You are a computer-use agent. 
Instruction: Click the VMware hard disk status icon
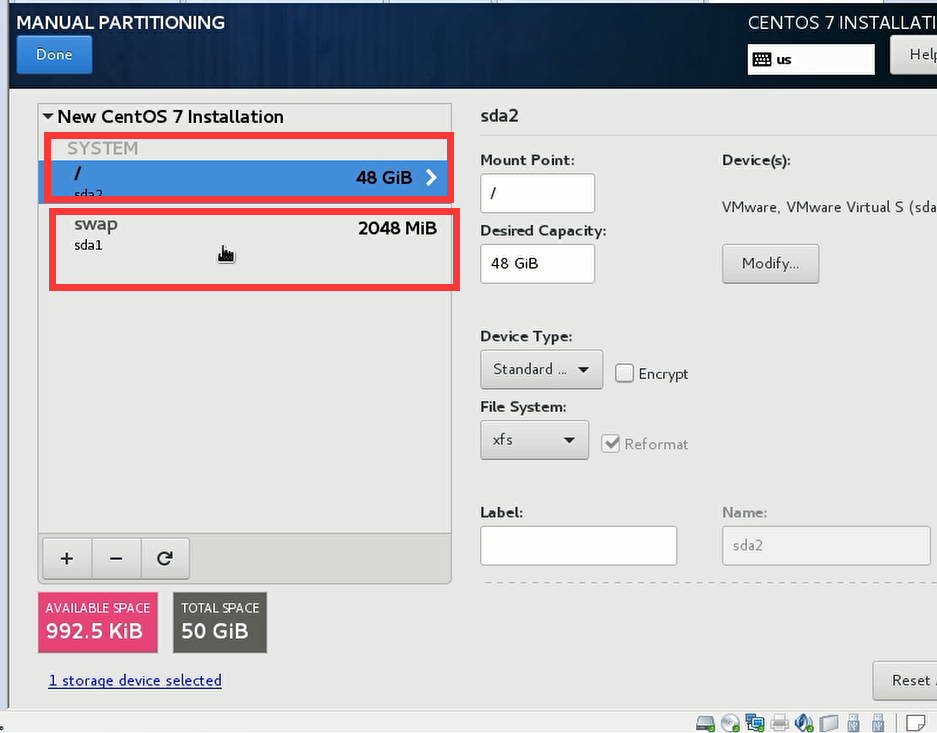[705, 722]
